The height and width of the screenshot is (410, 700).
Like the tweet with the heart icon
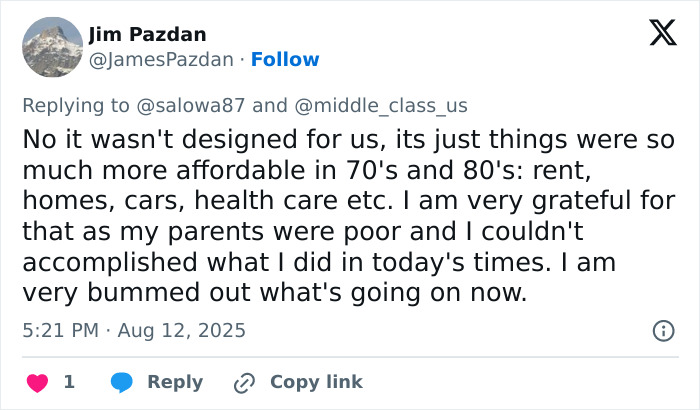point(36,382)
